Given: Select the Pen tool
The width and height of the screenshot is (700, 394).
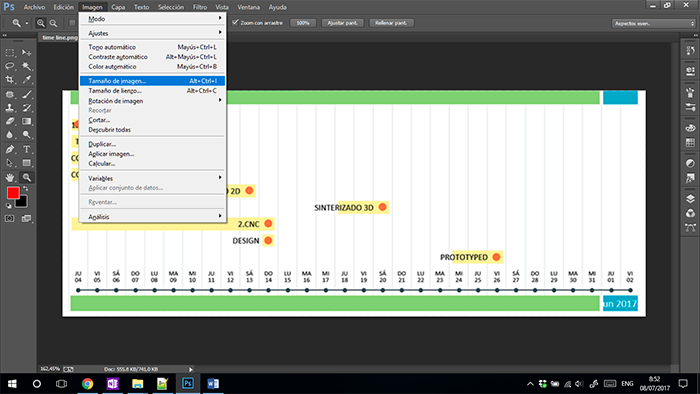Looking at the screenshot, I should [9, 149].
